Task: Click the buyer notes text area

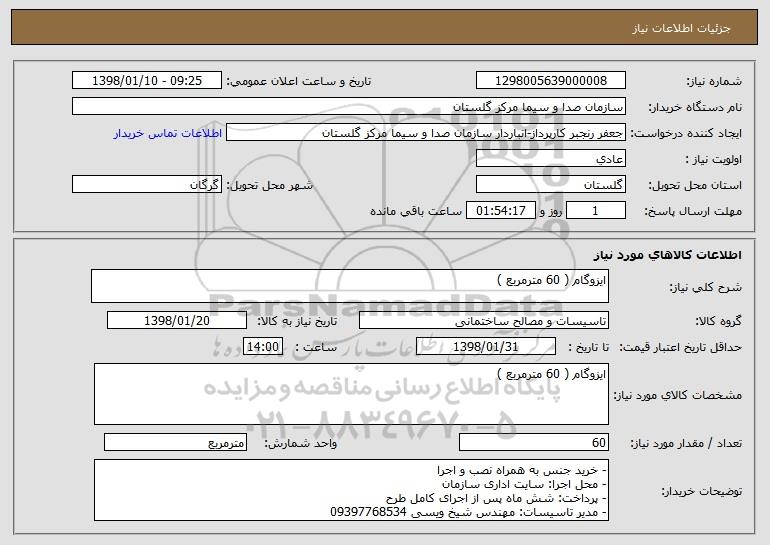Action: click(351, 490)
